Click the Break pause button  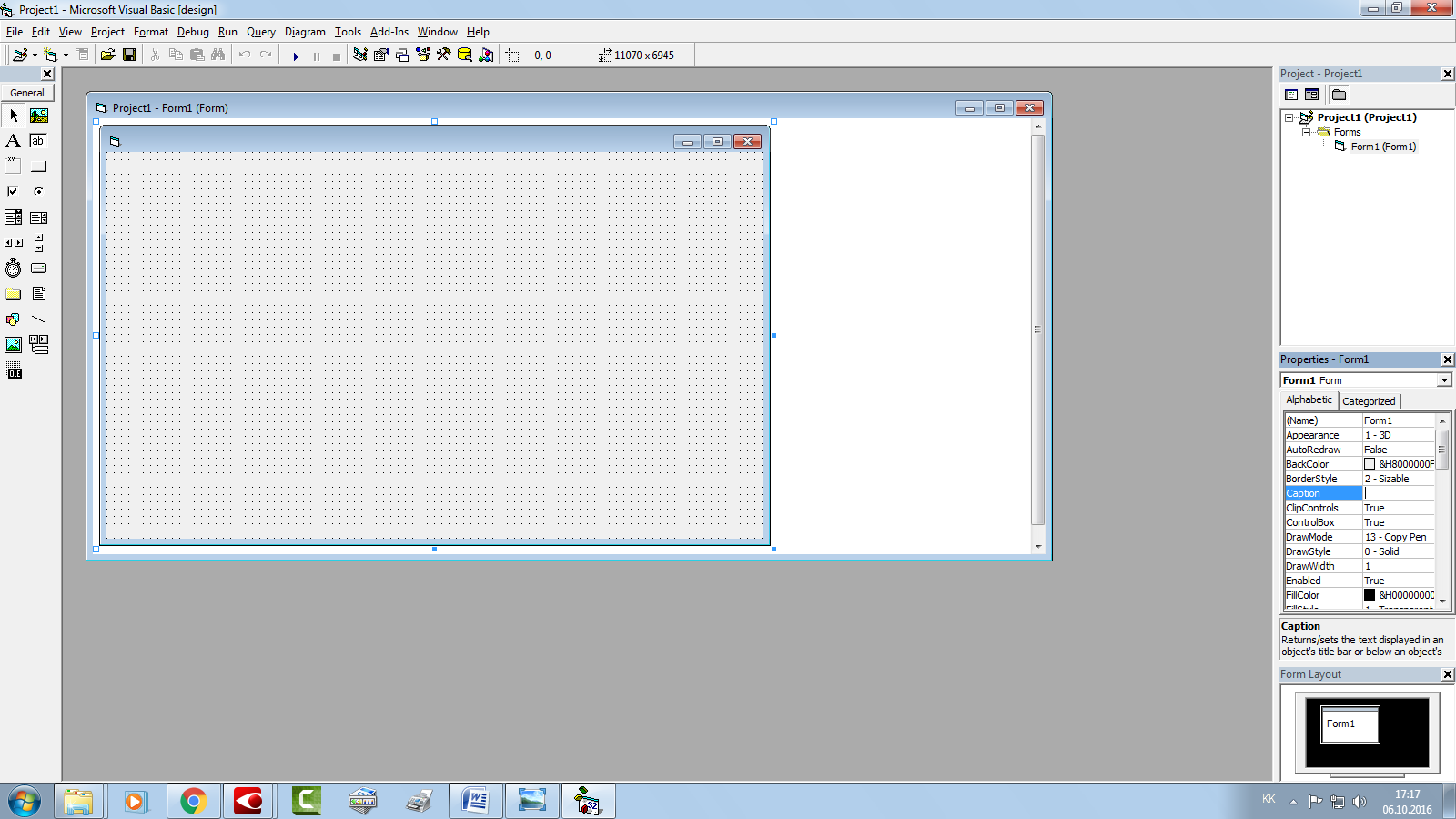[317, 56]
